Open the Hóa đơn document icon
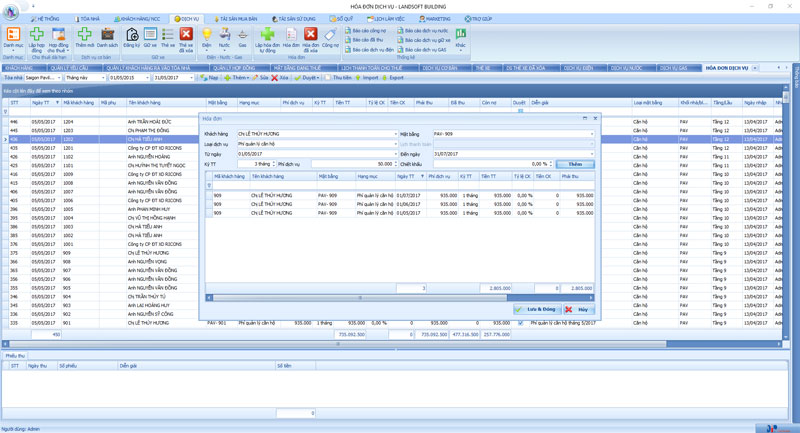This screenshot has height=433, width=800. [291, 38]
